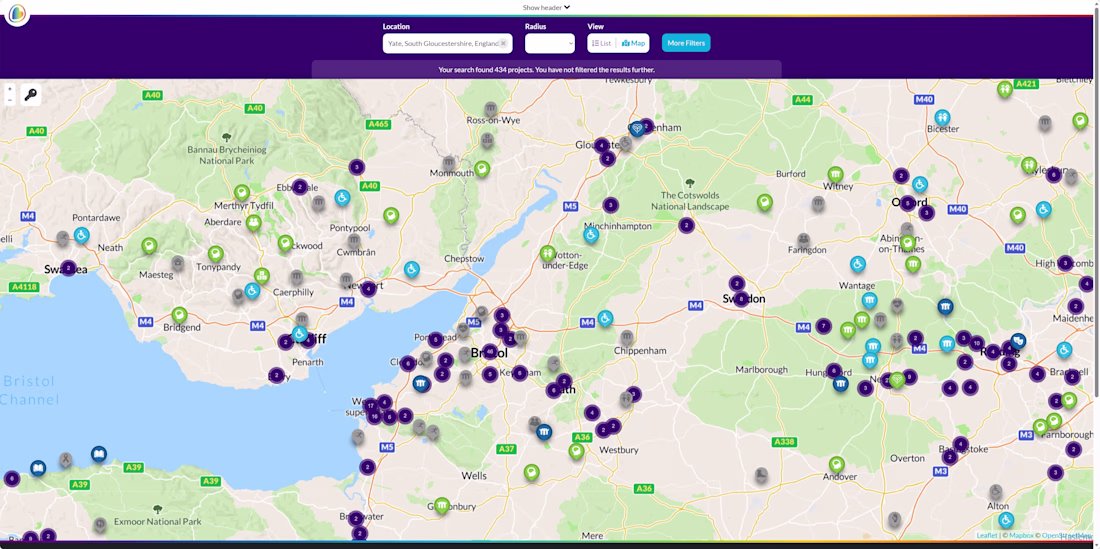Click green people pin at Wotton-under-Edge
The image size is (1100, 549).
[x=548, y=253]
